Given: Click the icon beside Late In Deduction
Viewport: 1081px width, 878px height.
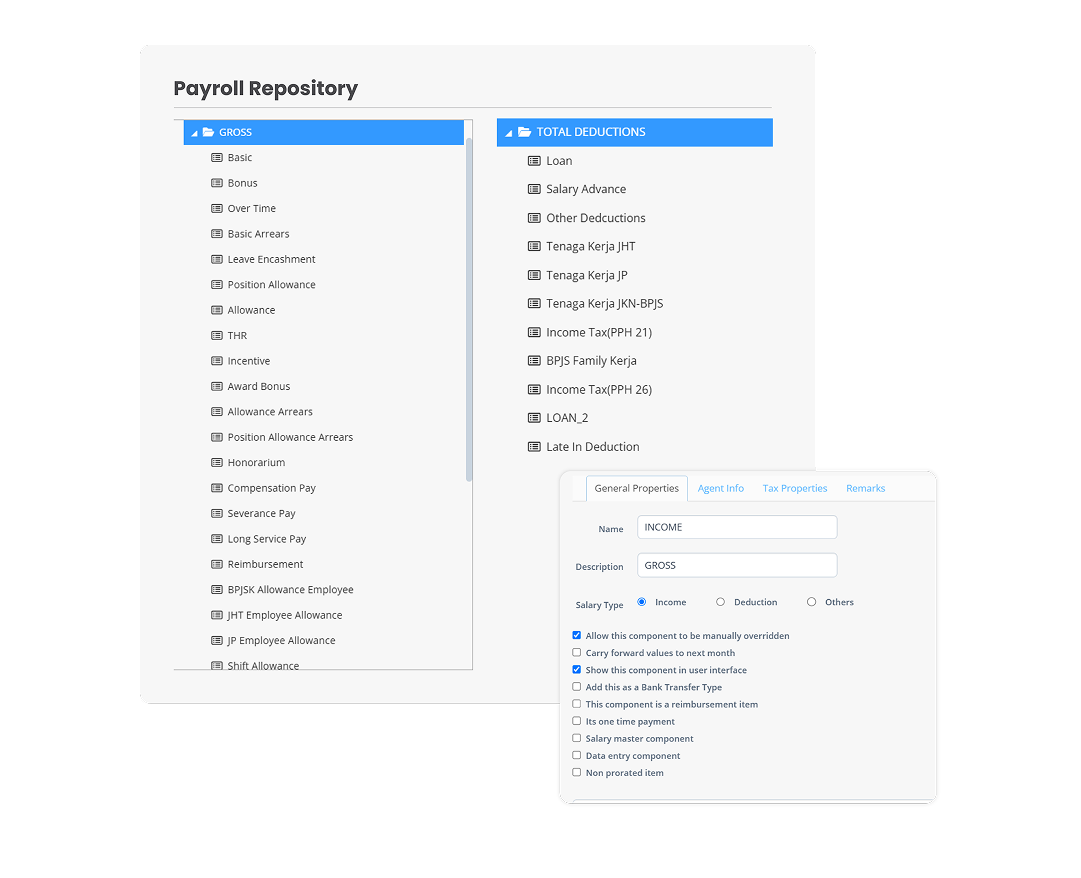Looking at the screenshot, I should pos(534,447).
